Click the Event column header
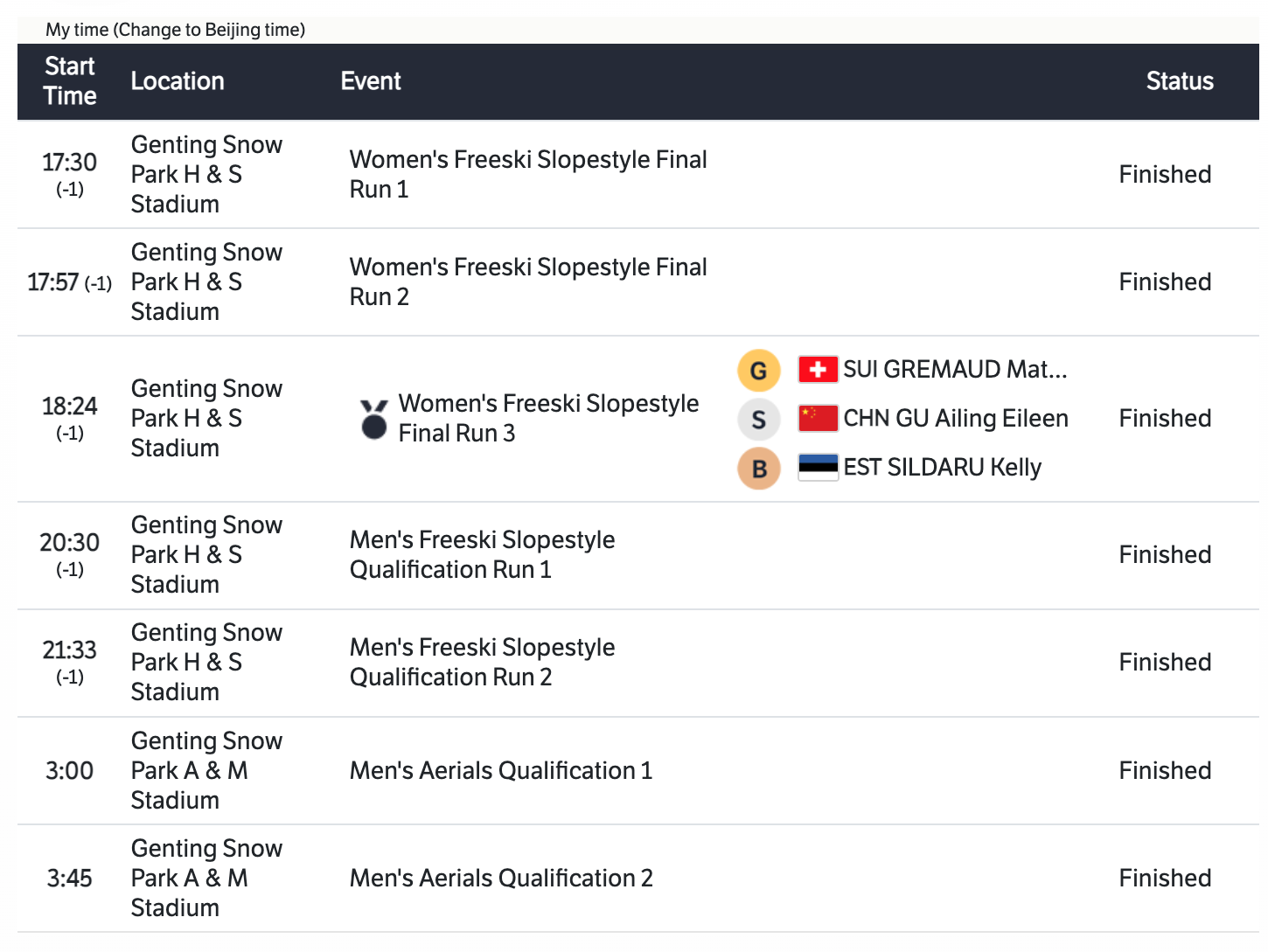 coord(371,81)
